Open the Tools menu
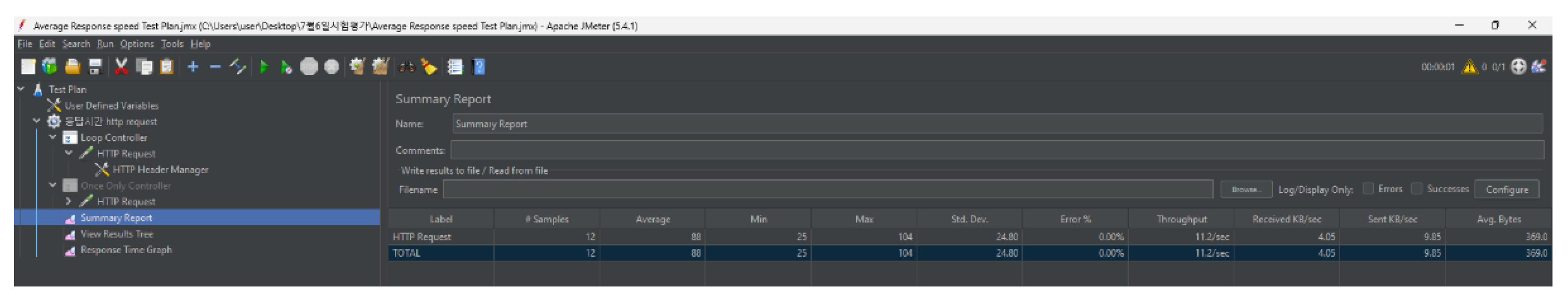Screen dimensions: 1568x302 172,44
